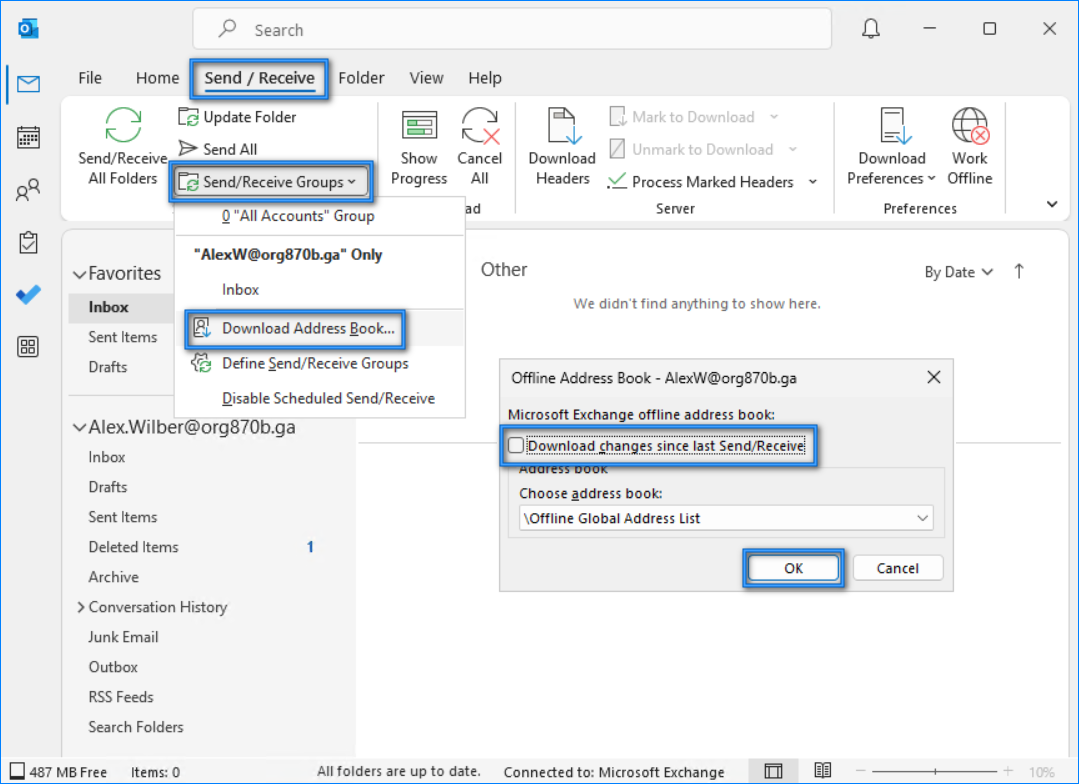This screenshot has width=1079, height=784.
Task: Select the Send / Receive tab
Action: click(x=259, y=78)
